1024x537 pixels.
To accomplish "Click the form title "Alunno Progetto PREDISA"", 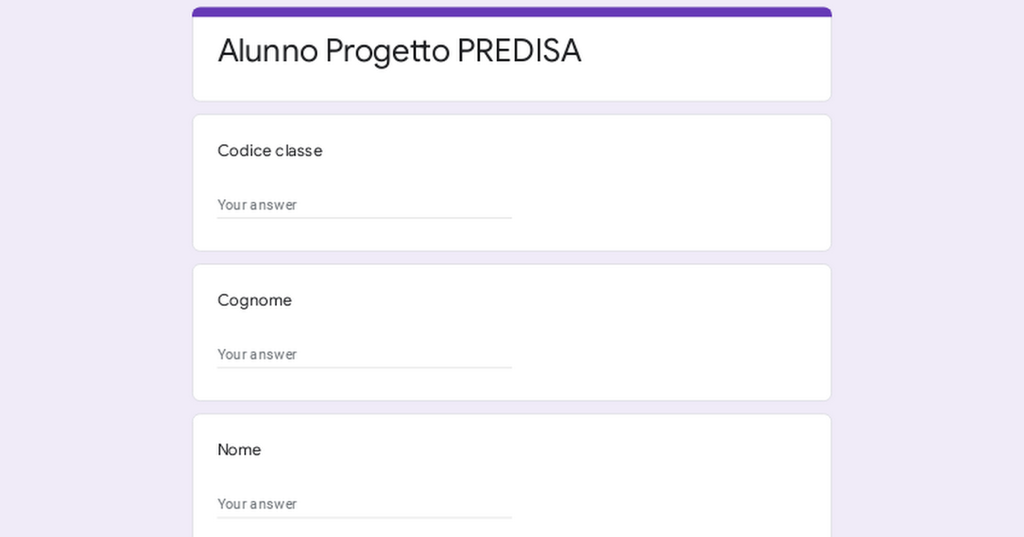I will click(399, 50).
